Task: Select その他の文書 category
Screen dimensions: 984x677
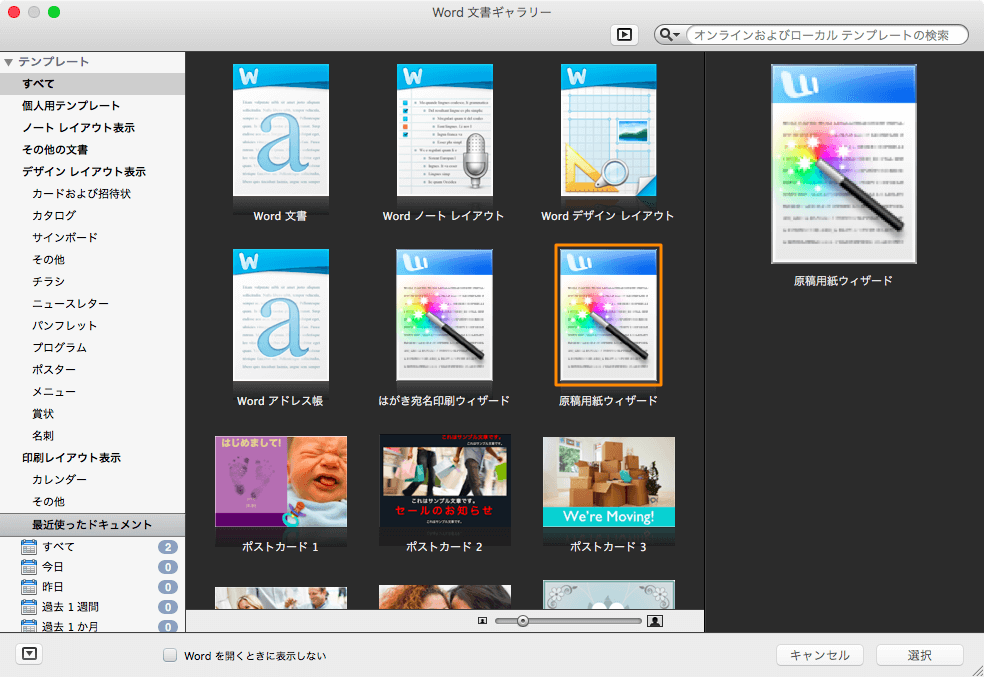Action: click(92, 149)
